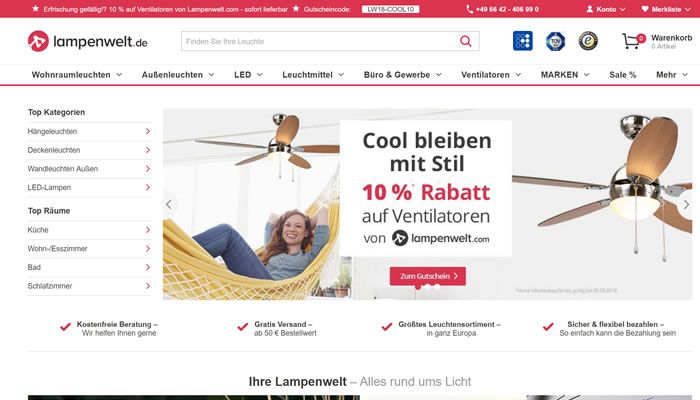Open the Hängeleuchten category link
The height and width of the screenshot is (400, 700).
coord(89,132)
